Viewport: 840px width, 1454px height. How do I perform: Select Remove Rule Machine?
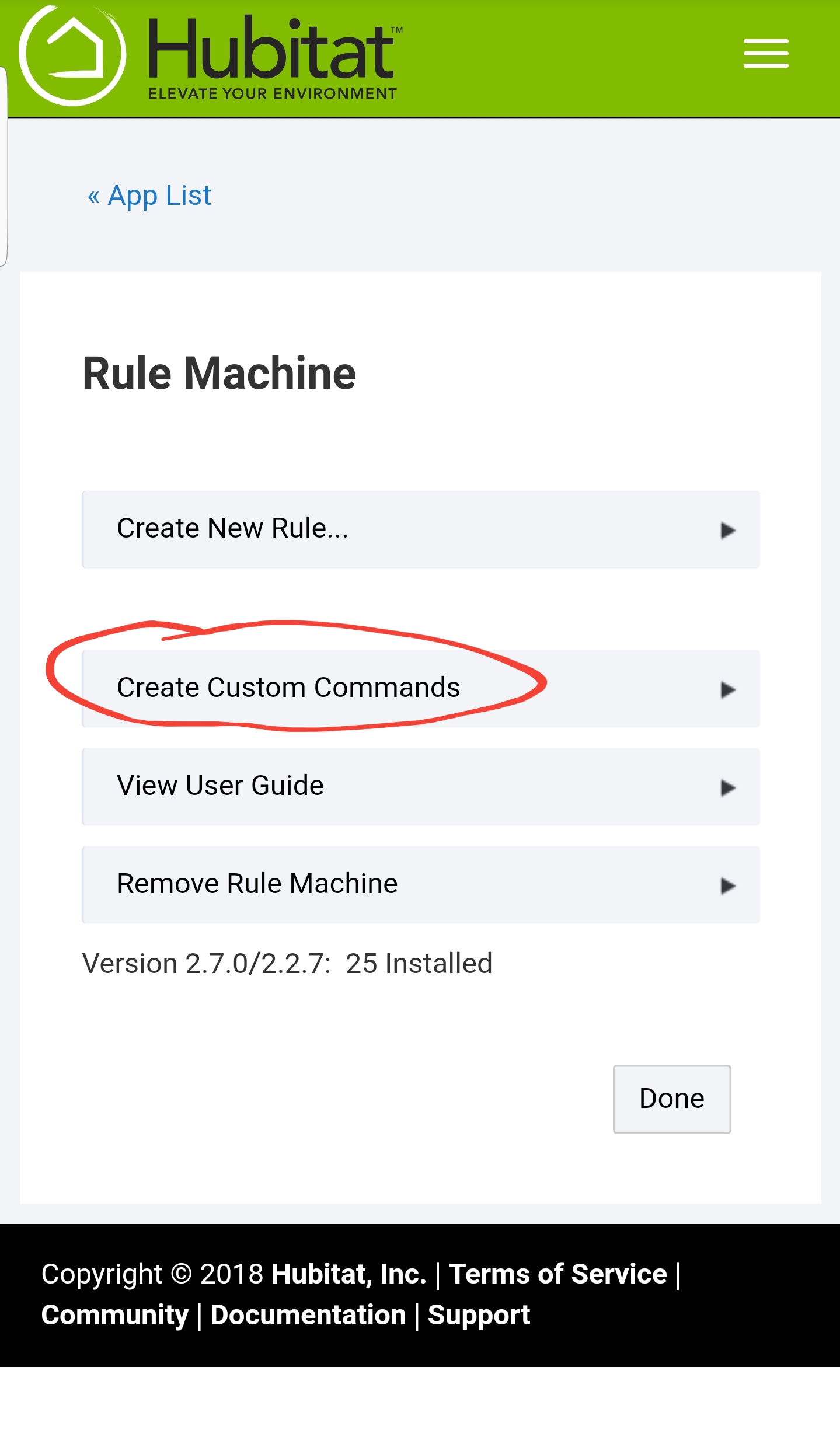click(x=257, y=884)
